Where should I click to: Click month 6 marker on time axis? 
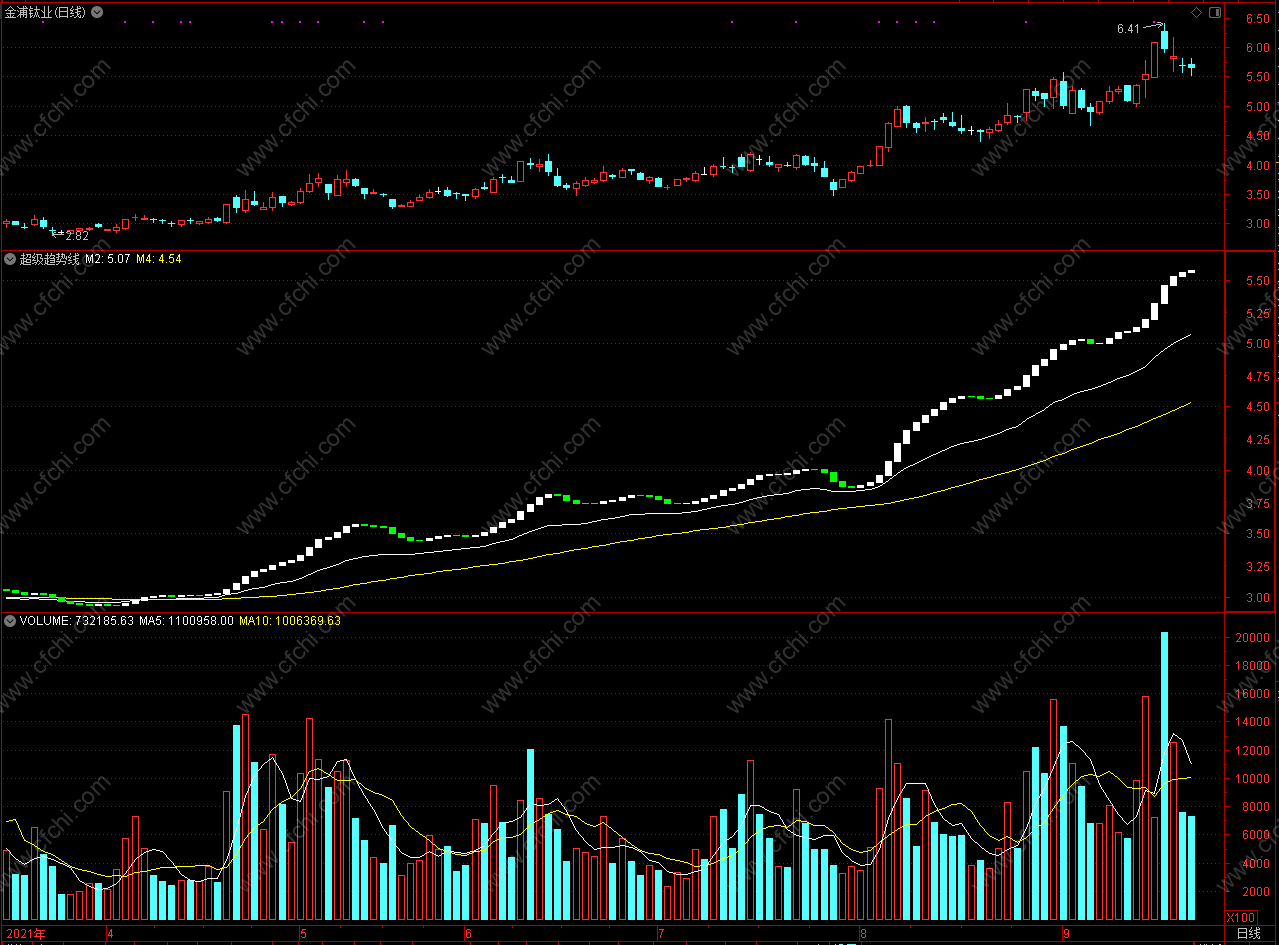(468, 934)
